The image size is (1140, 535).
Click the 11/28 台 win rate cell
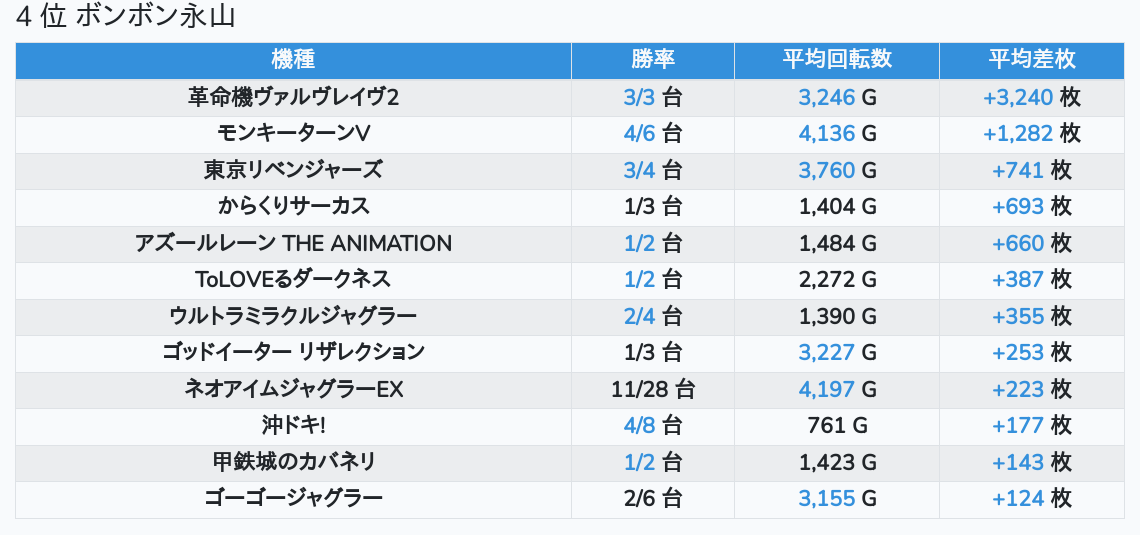click(x=652, y=389)
